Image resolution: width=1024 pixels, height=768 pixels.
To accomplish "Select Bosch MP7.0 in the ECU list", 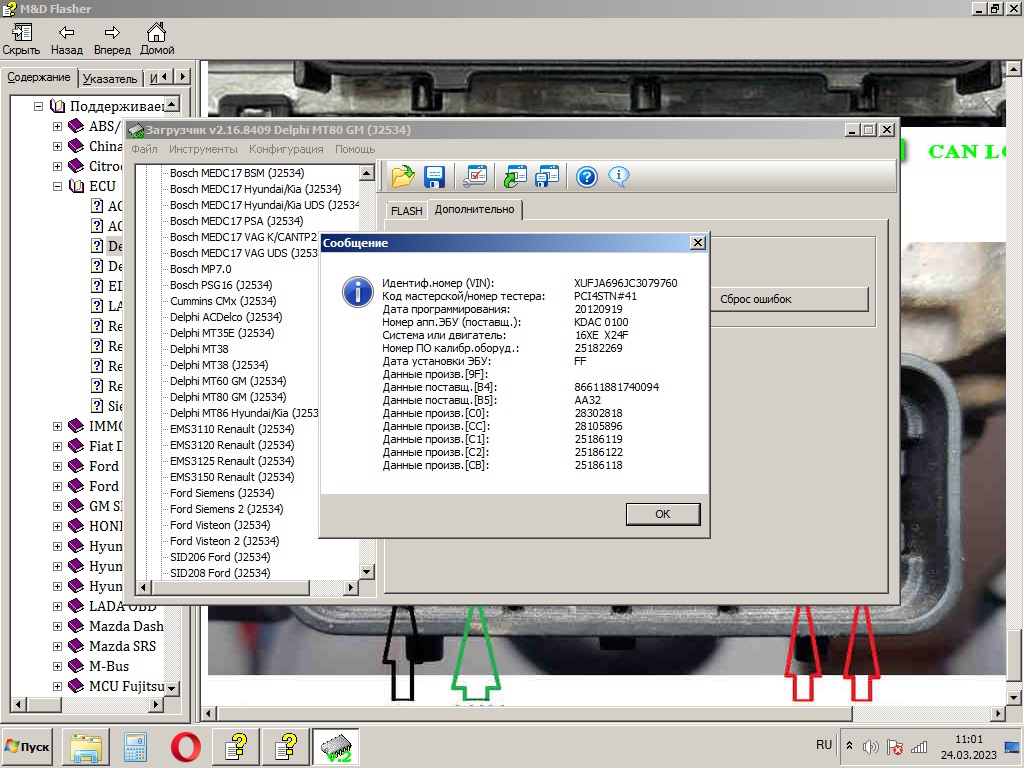I will [x=200, y=269].
